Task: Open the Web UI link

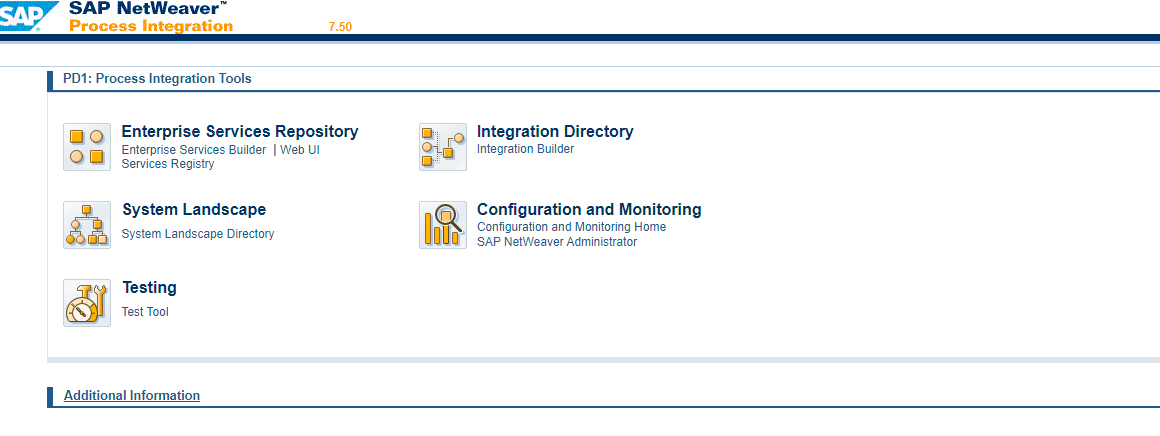Action: (x=300, y=150)
